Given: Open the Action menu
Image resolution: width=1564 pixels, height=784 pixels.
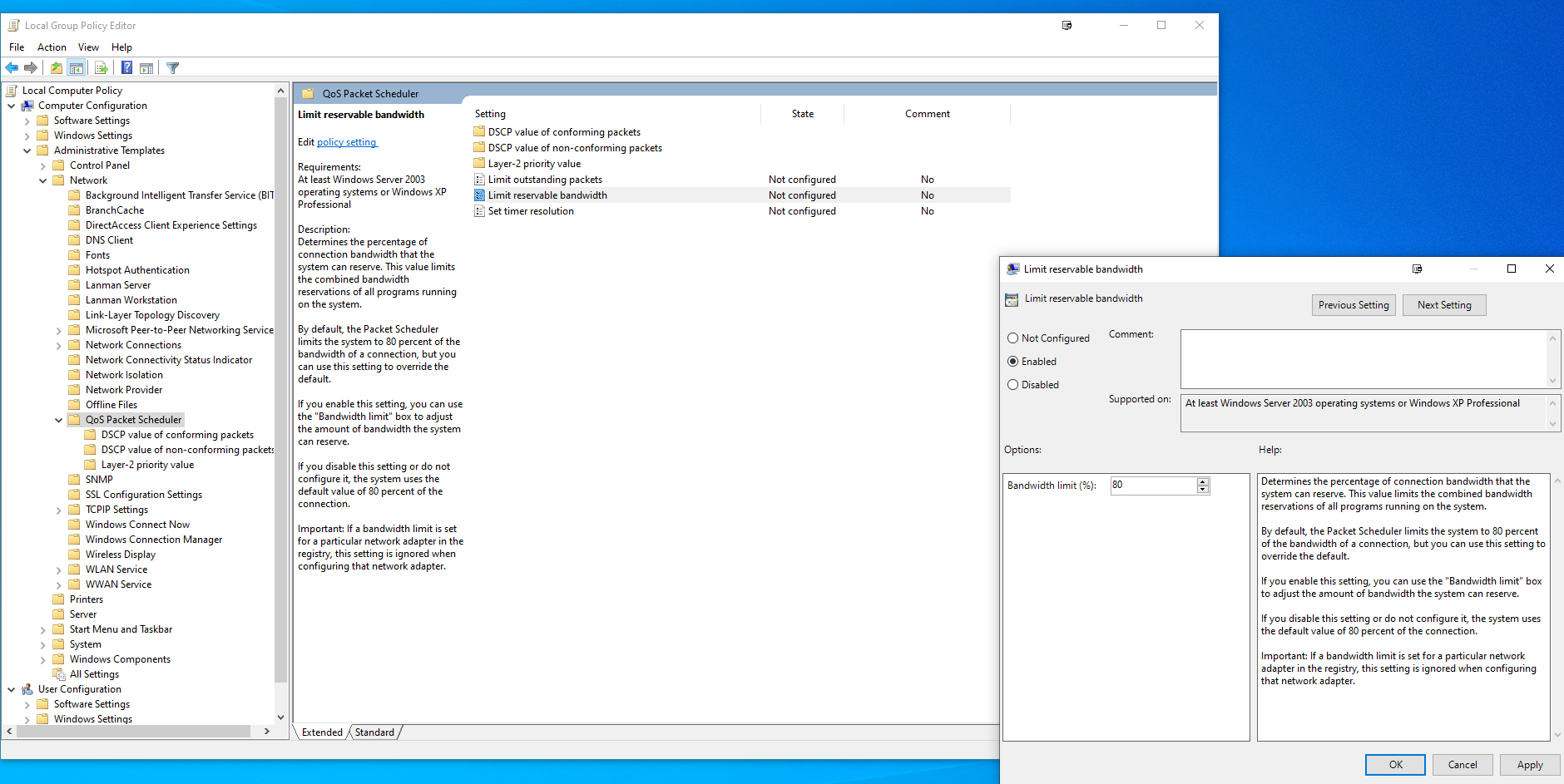Looking at the screenshot, I should (52, 47).
